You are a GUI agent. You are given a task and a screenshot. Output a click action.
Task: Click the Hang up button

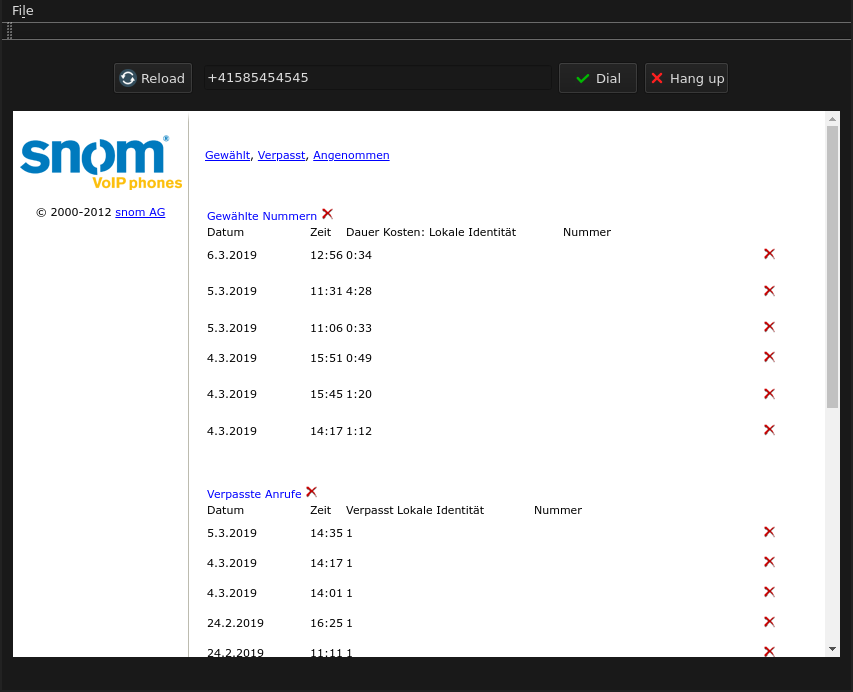tap(686, 78)
